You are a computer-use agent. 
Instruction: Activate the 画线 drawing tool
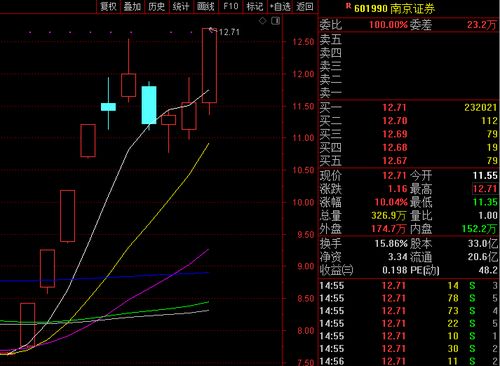point(205,6)
